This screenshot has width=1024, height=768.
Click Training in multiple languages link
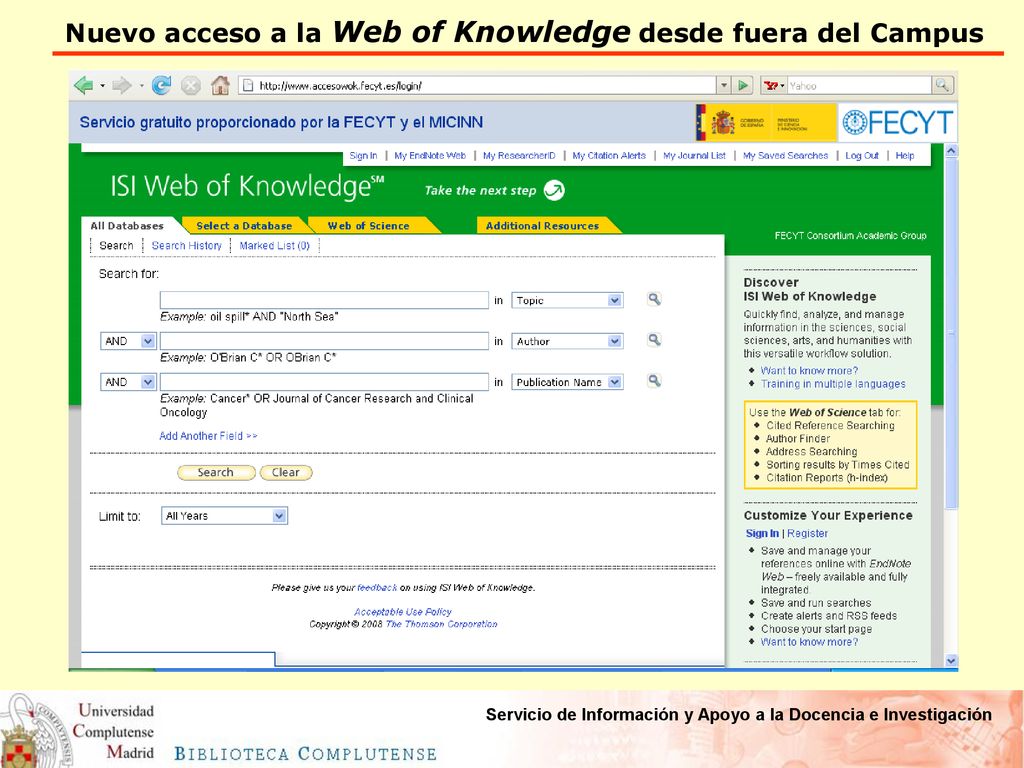tap(833, 384)
